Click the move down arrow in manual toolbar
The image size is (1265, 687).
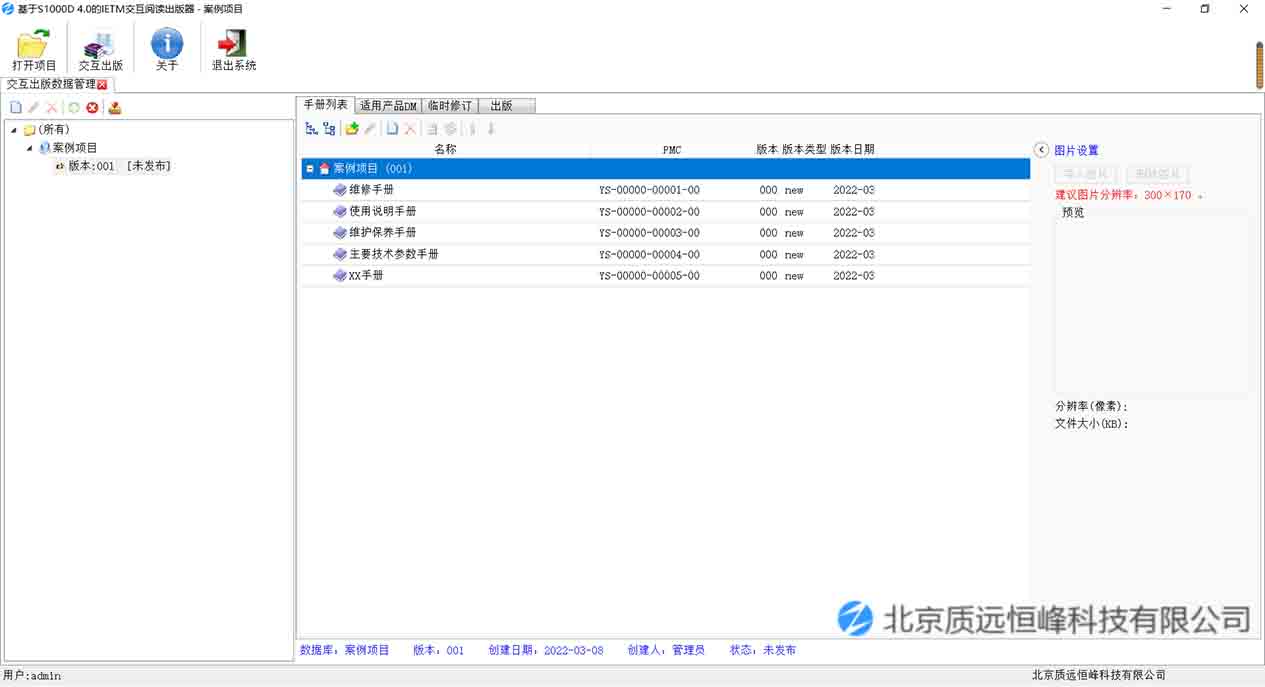[x=491, y=129]
